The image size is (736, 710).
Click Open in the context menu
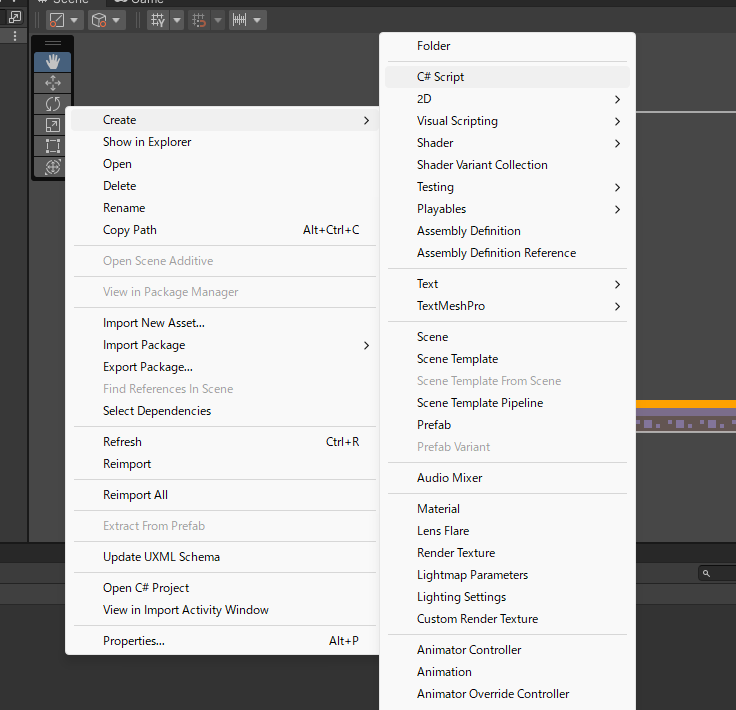tap(224, 164)
